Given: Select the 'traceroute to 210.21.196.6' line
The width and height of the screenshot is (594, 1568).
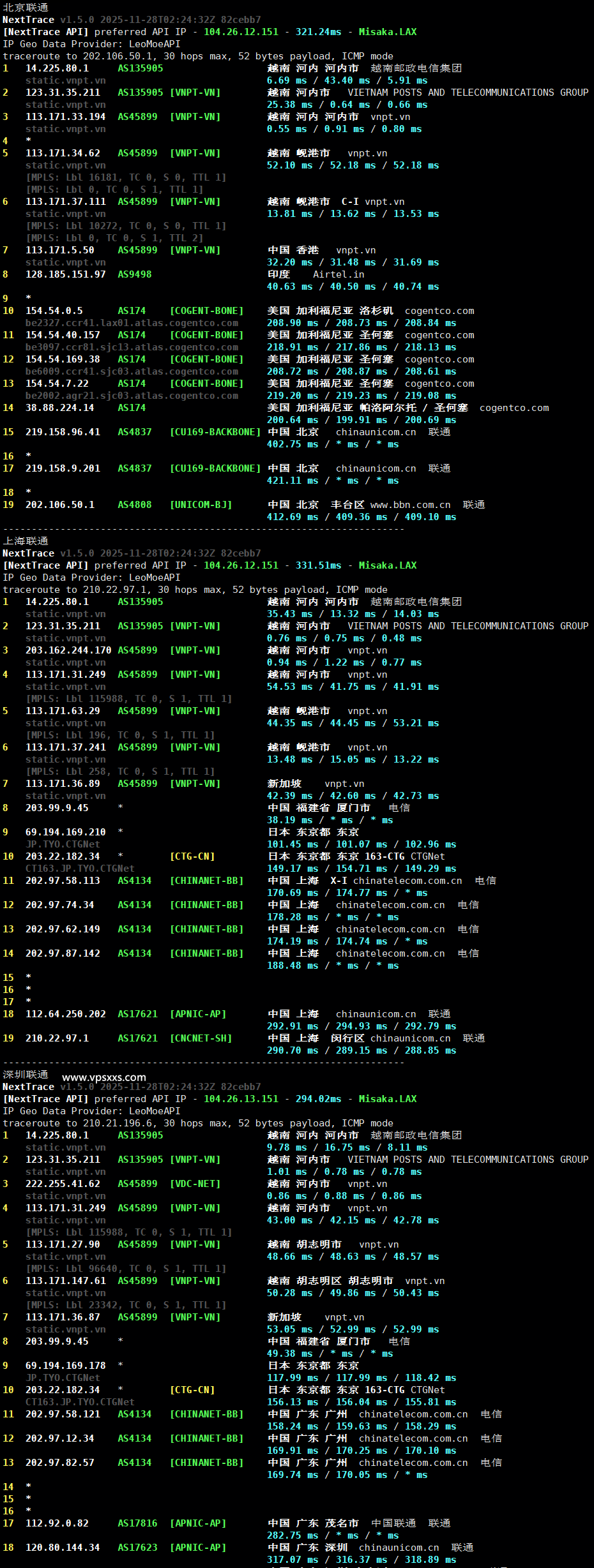Looking at the screenshot, I should pos(198,1123).
